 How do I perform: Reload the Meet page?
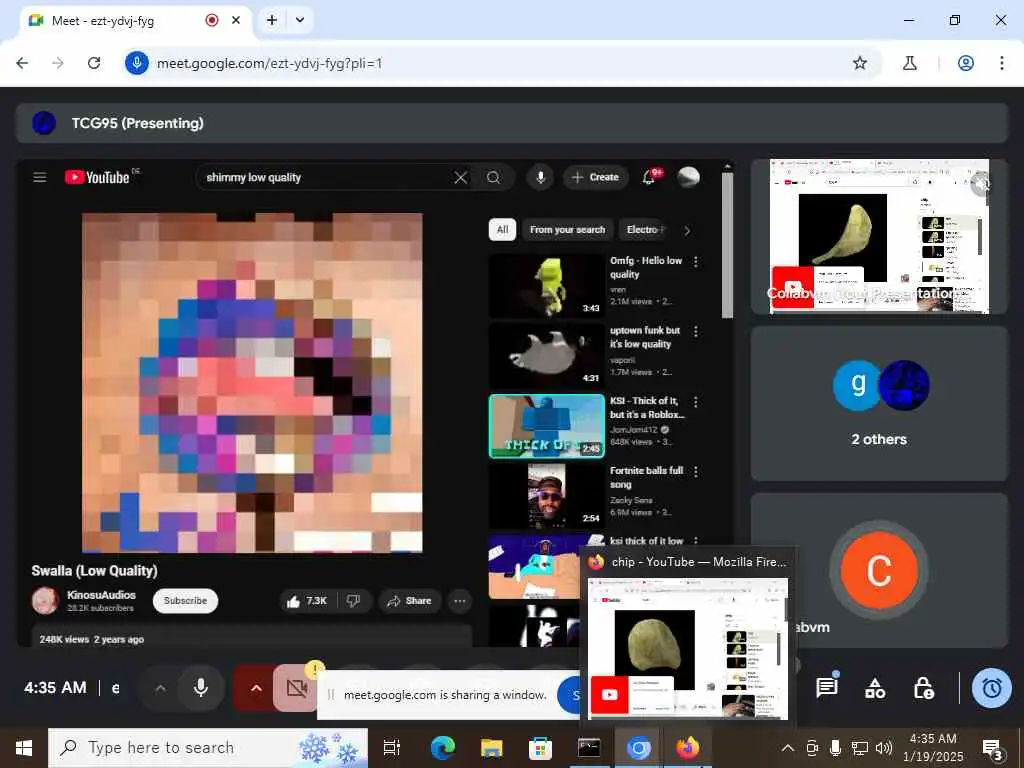(94, 63)
